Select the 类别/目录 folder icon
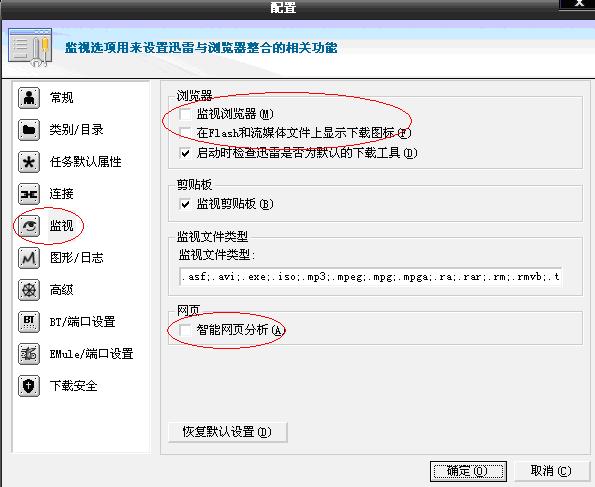 coord(29,129)
